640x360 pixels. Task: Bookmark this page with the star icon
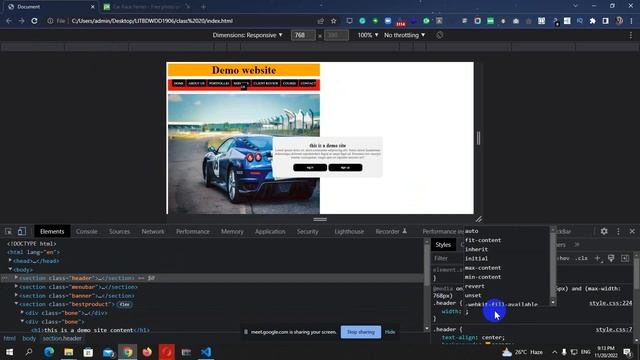pyautogui.click(x=333, y=21)
